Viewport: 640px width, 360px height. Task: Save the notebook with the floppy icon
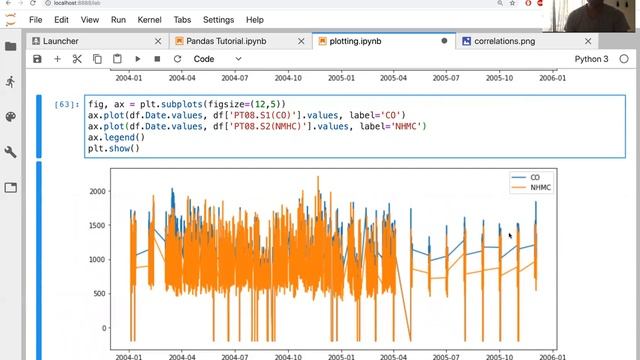point(37,59)
